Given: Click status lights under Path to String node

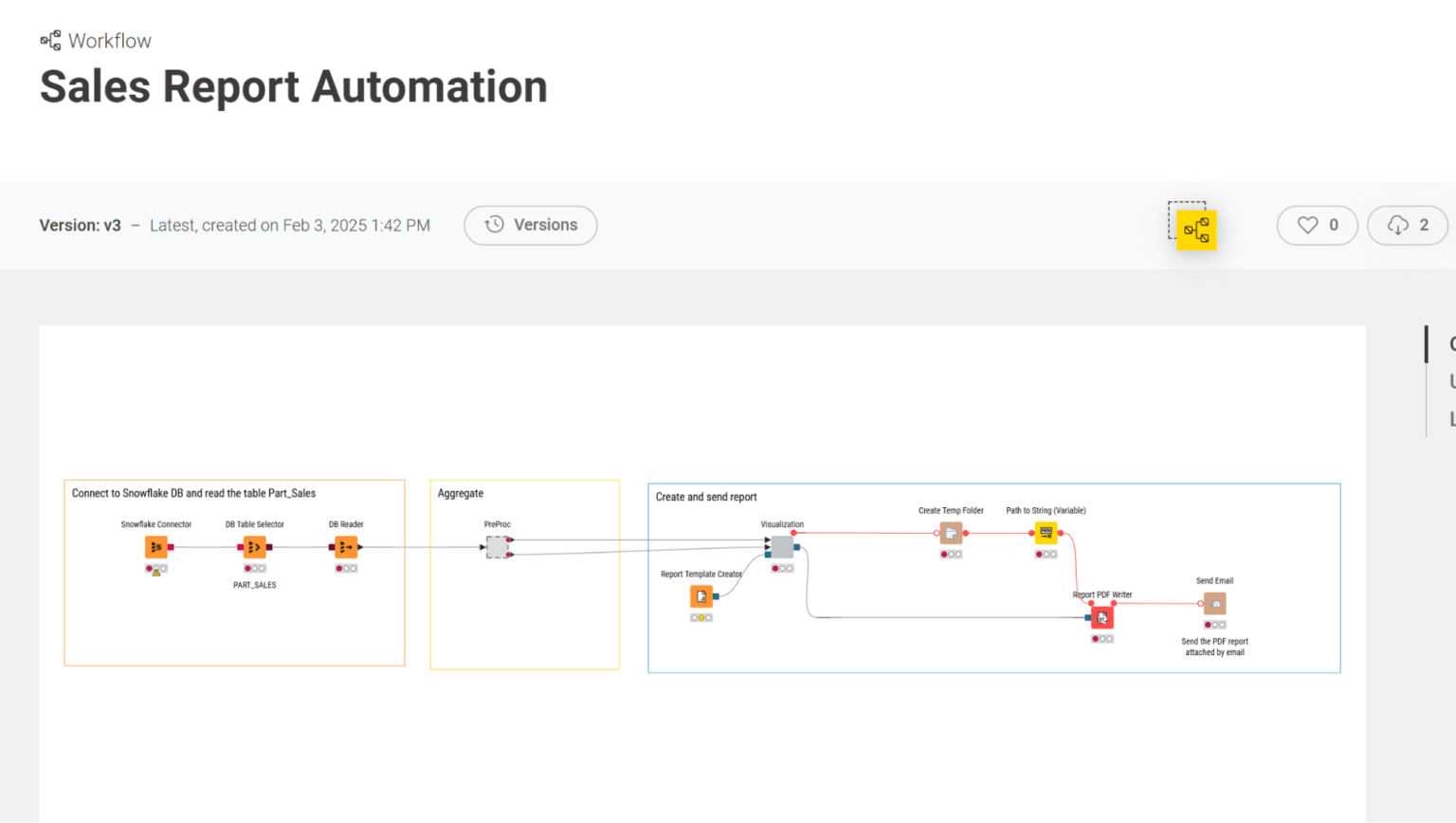Looking at the screenshot, I should coord(1046,555).
